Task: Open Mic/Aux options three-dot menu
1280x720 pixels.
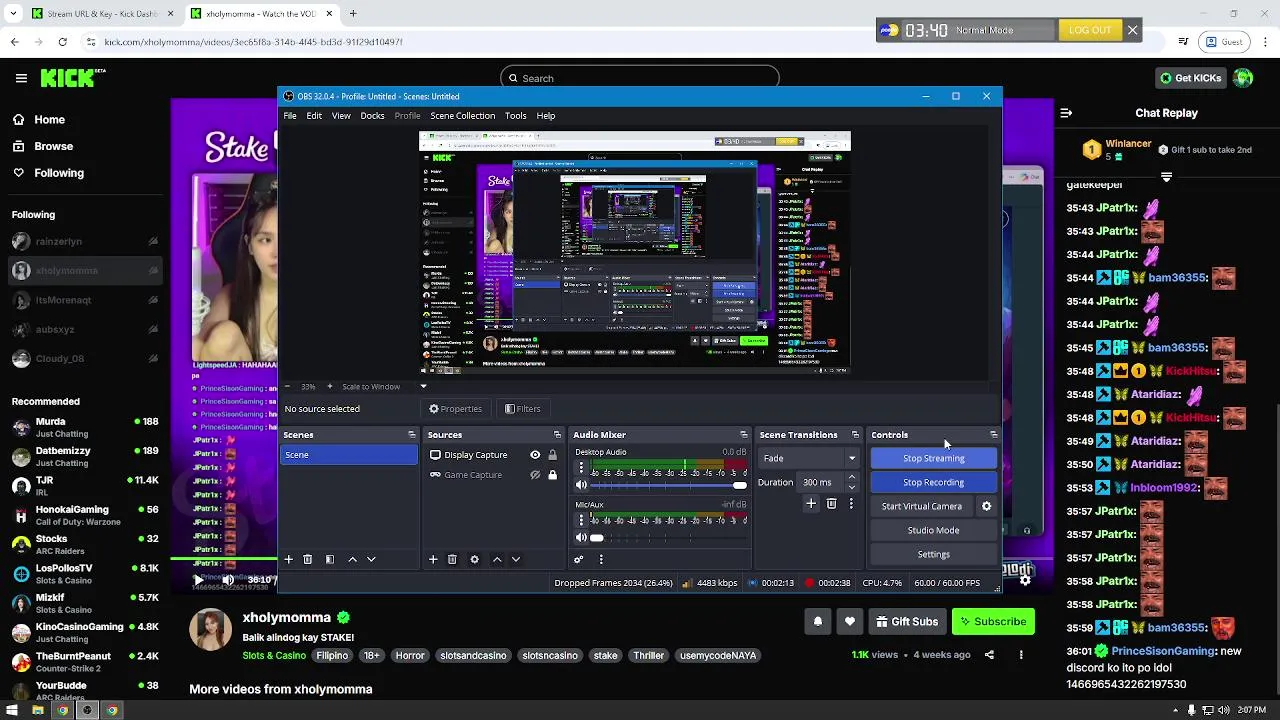Action: [581, 521]
